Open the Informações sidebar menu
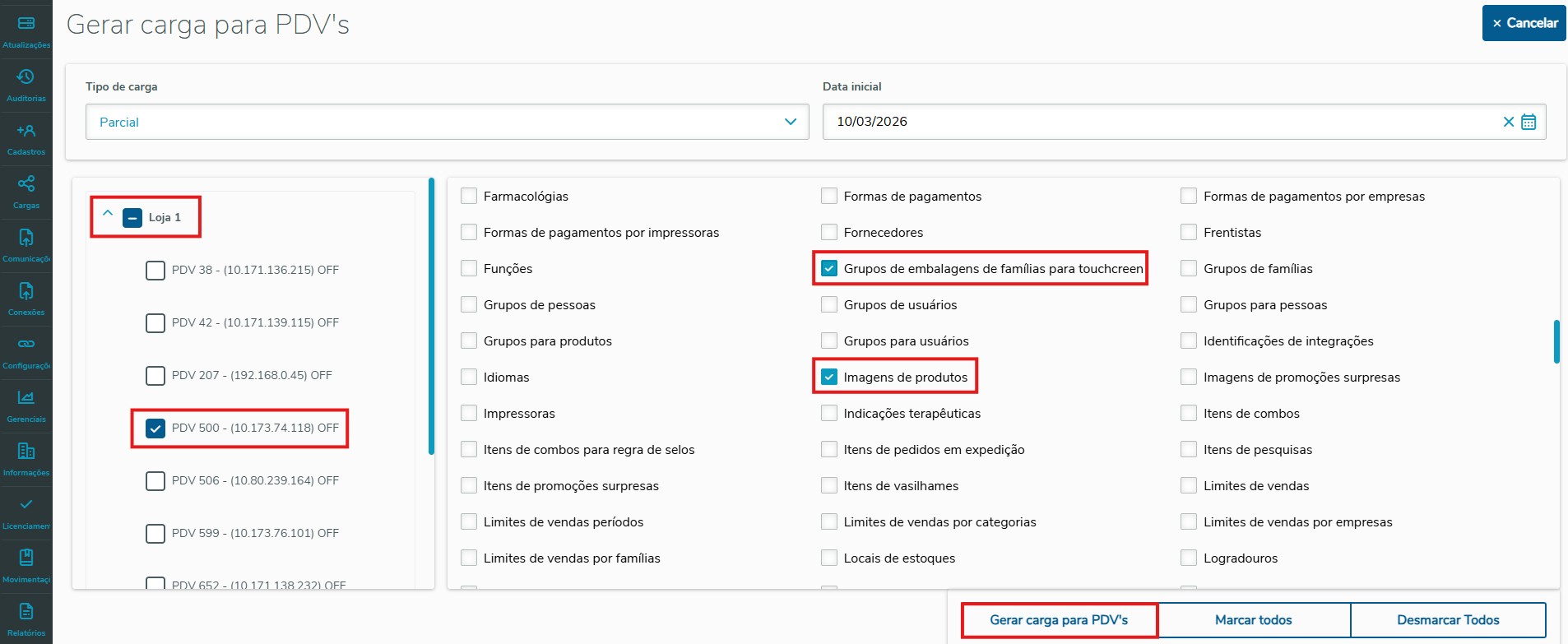 [26, 458]
